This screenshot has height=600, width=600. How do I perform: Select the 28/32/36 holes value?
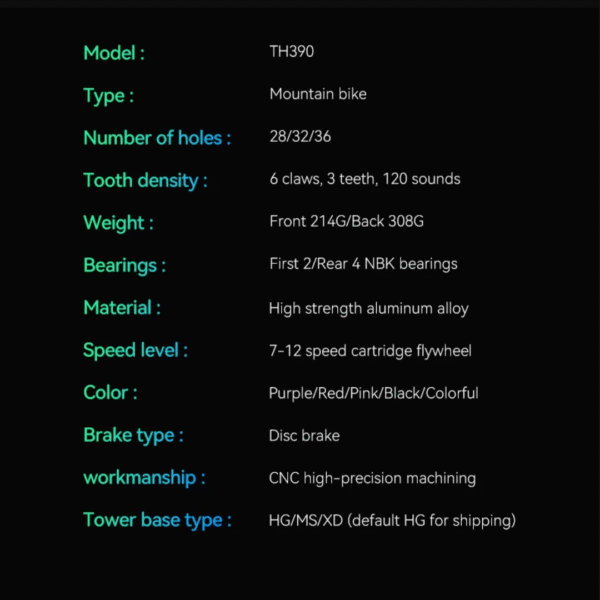300,137
